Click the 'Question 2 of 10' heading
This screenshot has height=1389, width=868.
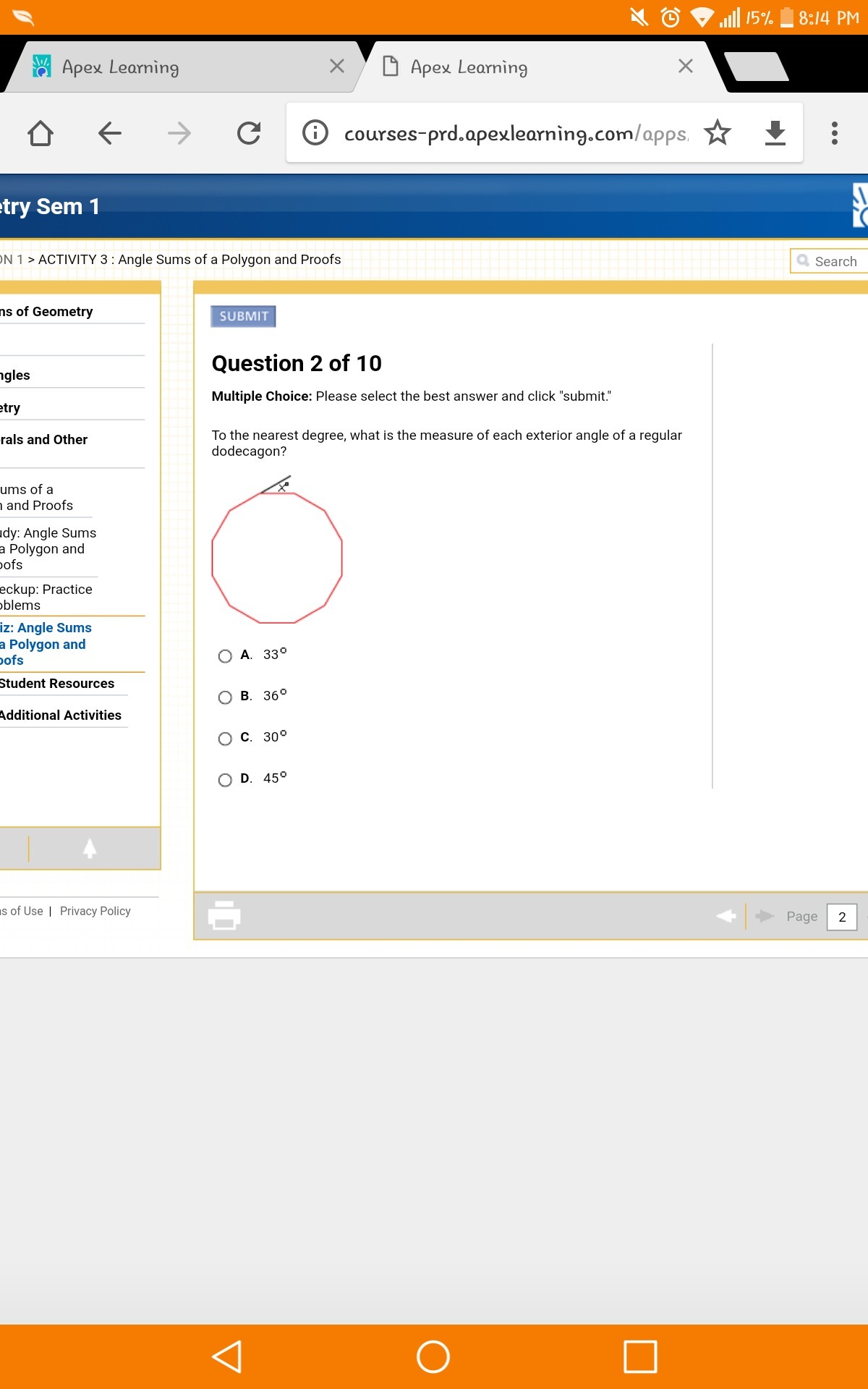point(297,363)
